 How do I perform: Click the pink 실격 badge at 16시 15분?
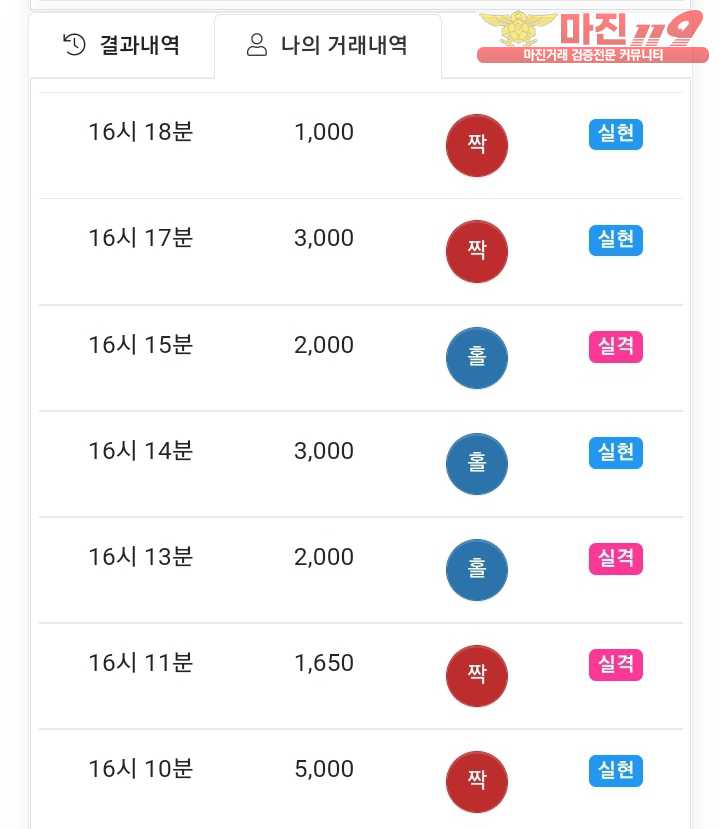[615, 347]
